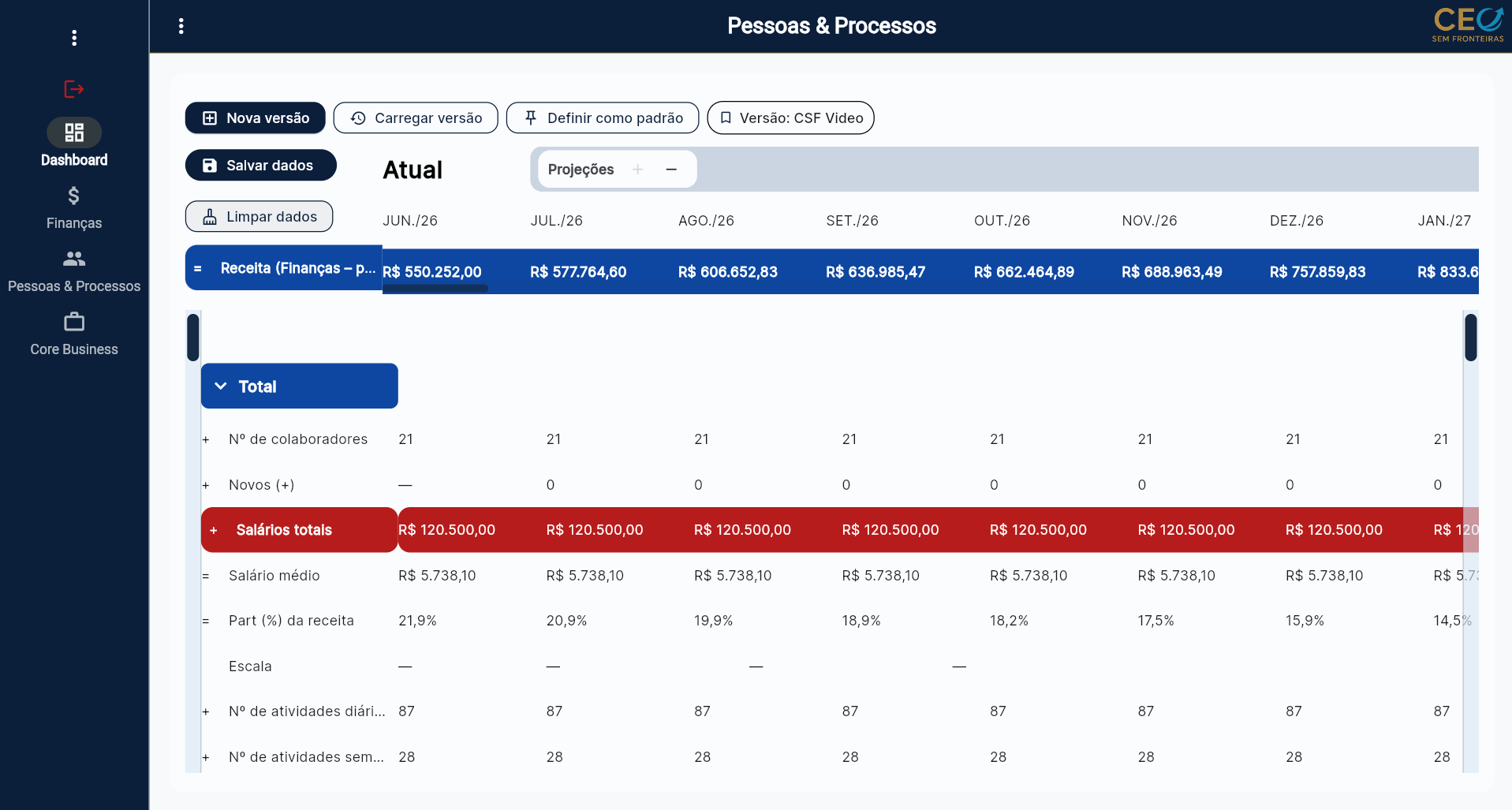Select the SET./26 column header
1512x810 pixels.
coord(853,221)
